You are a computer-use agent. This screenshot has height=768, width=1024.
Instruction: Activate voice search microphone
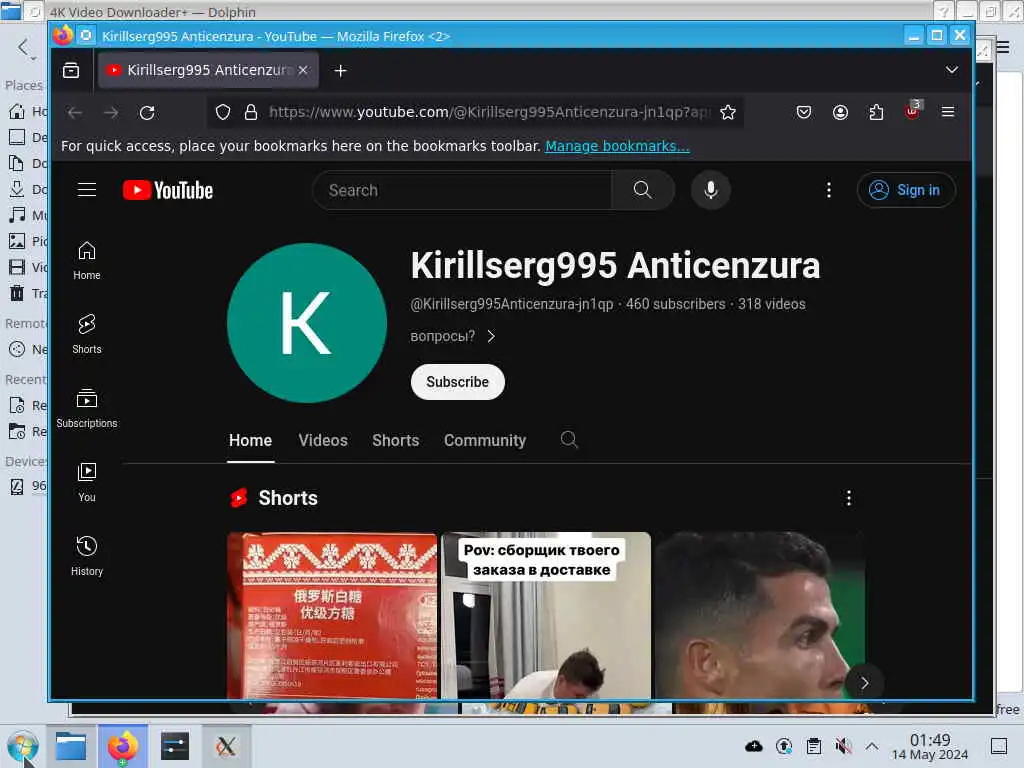(711, 190)
